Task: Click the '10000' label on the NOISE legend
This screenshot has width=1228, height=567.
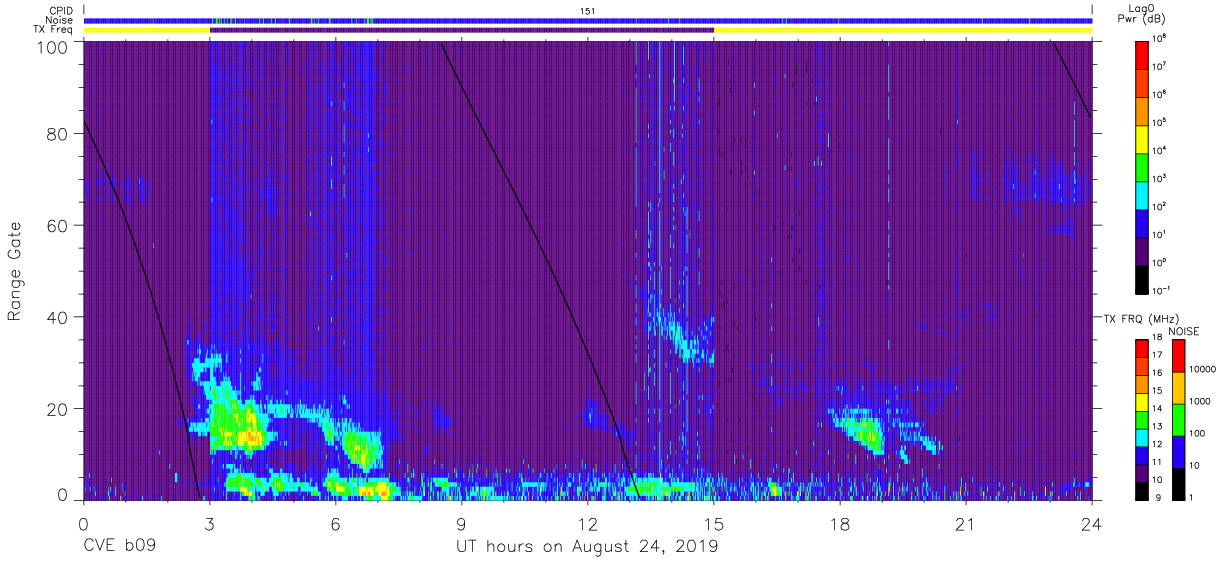Action: tap(1204, 370)
